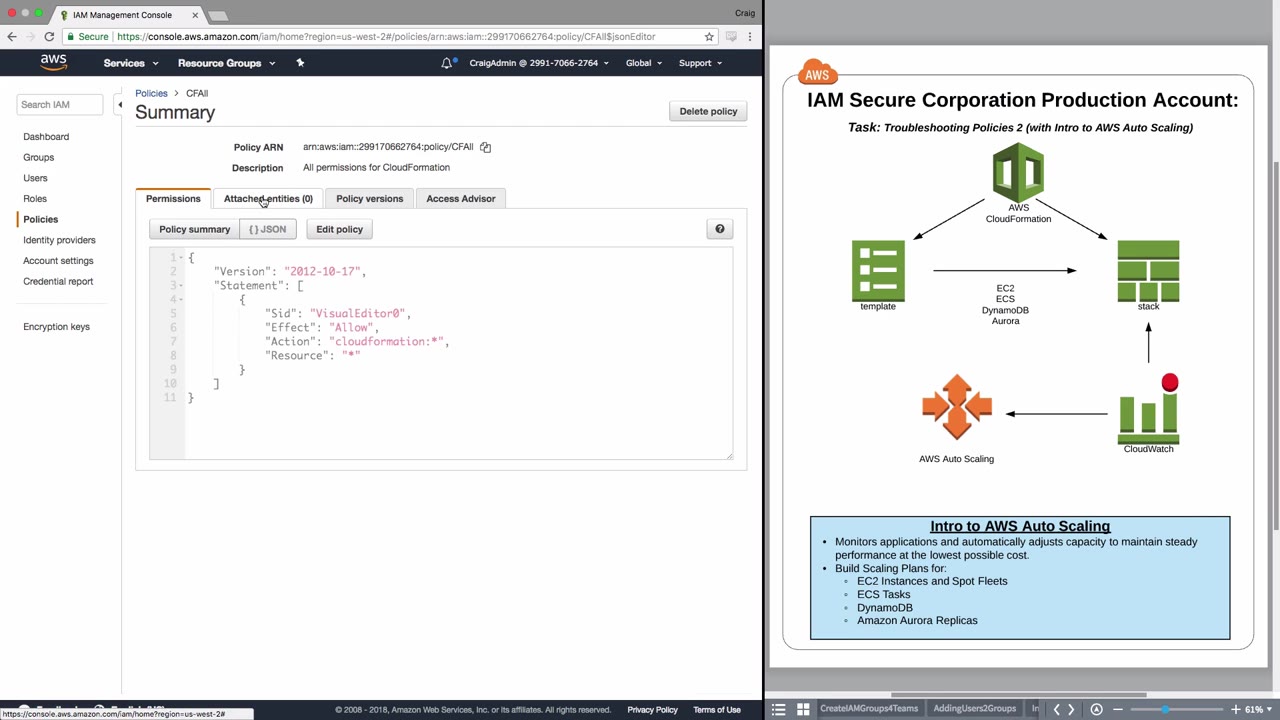1280x720 pixels.
Task: Go back in the browser
Action: [x=12, y=37]
